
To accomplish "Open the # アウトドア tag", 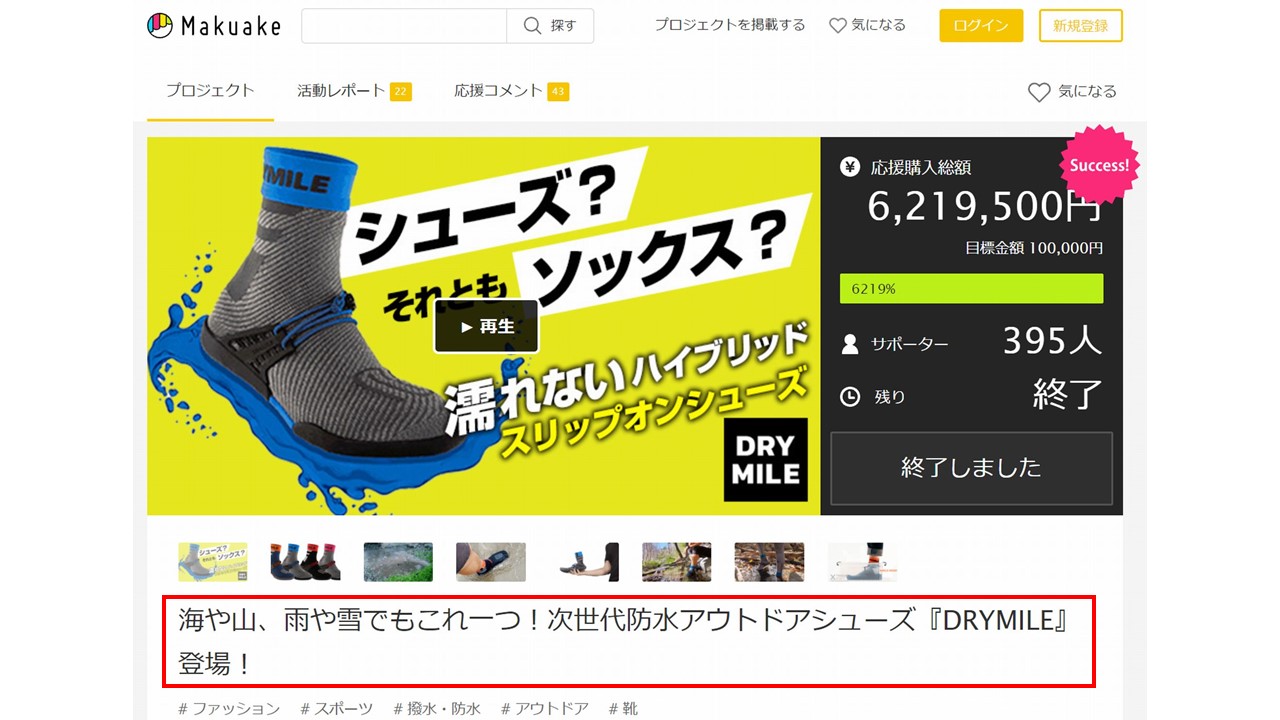I will 545,709.
